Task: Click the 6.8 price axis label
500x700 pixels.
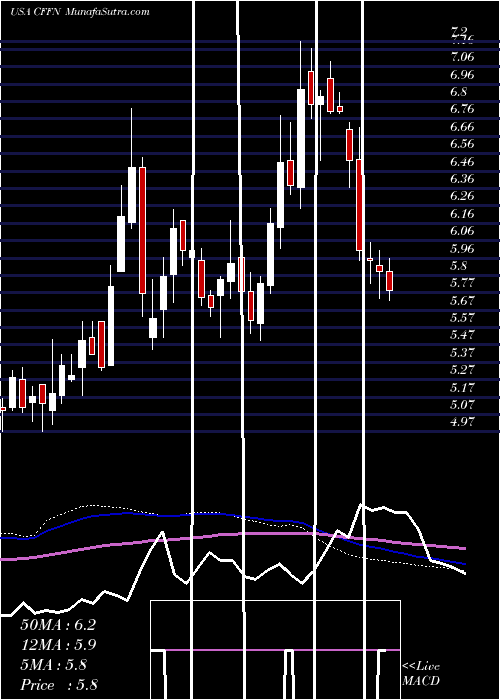Action: pos(458,92)
